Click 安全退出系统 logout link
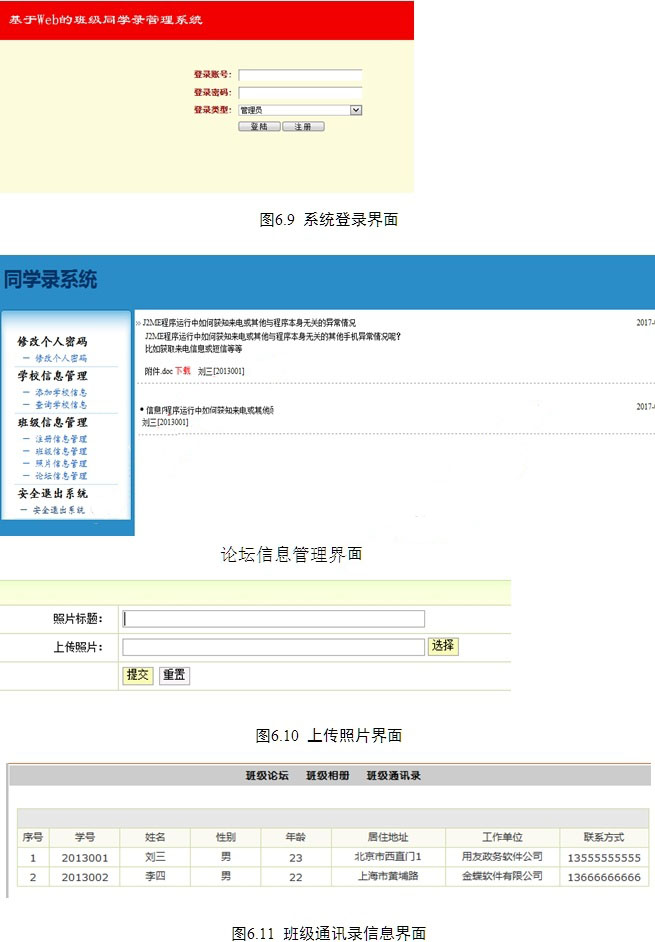Screen dimensions: 655x942 [x=58, y=510]
